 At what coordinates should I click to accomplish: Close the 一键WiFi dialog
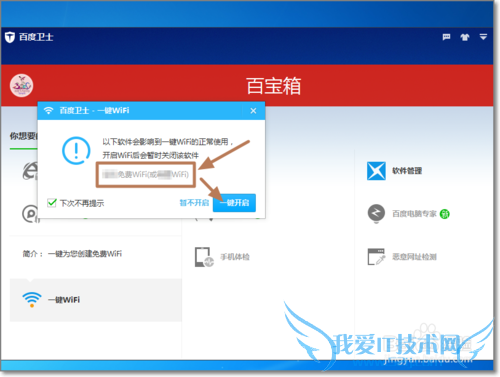(x=253, y=111)
